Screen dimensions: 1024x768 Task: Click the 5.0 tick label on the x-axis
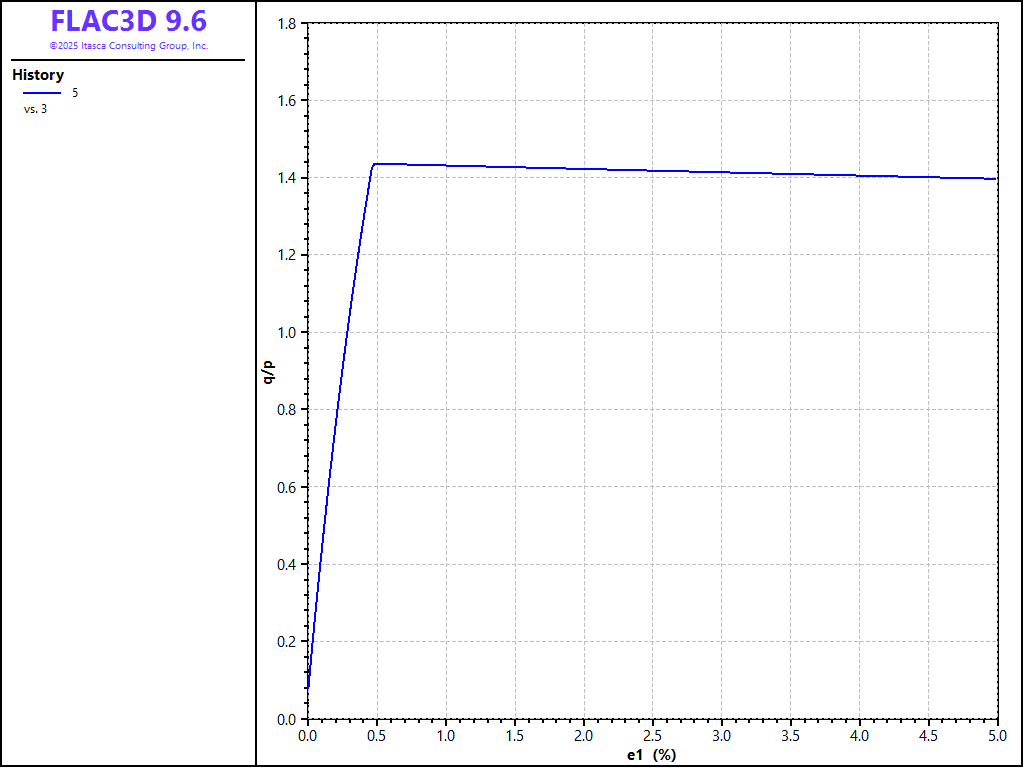click(x=997, y=736)
